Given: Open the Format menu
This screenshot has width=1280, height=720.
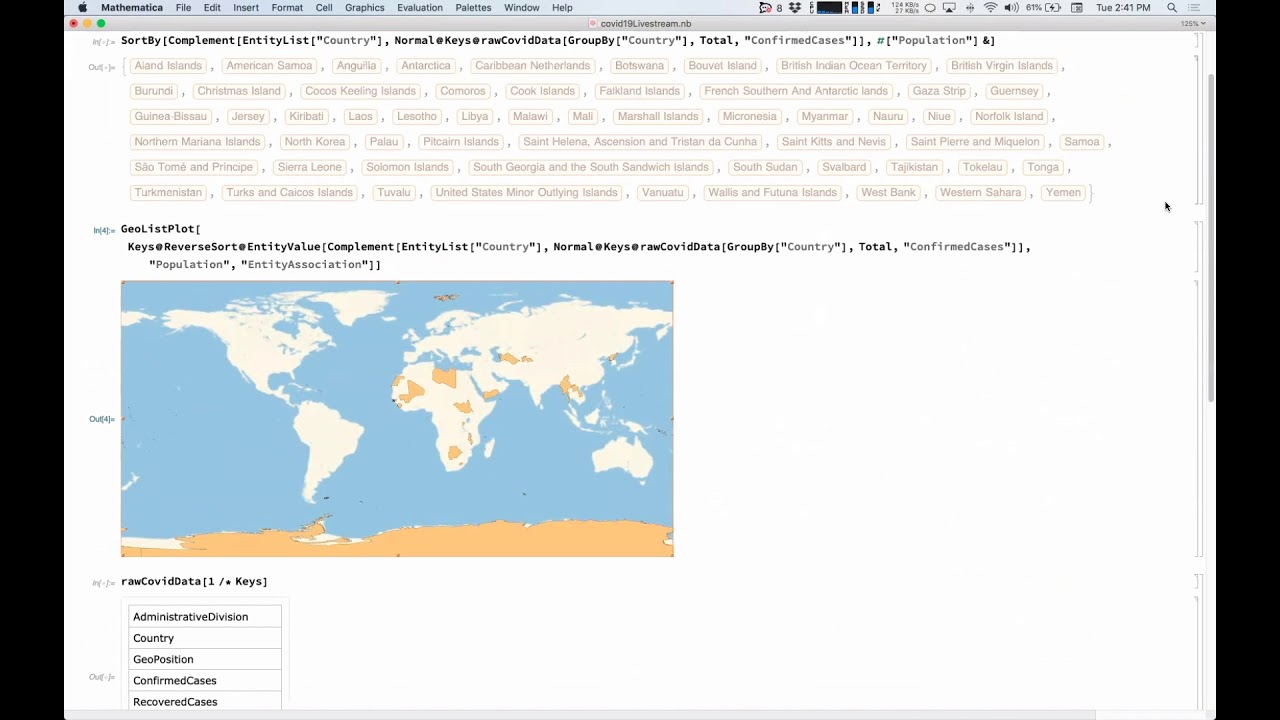Looking at the screenshot, I should coord(287,7).
